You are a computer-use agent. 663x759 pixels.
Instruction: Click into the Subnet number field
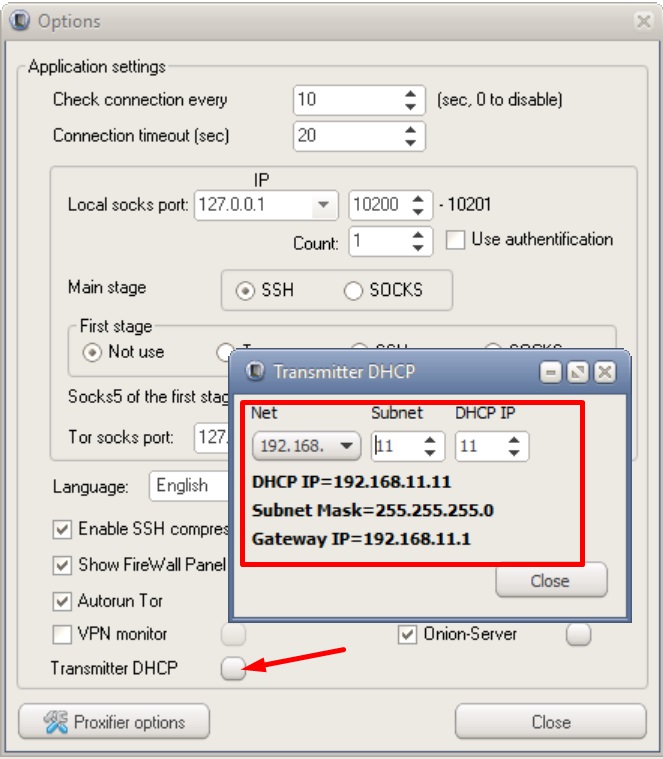[x=392, y=446]
